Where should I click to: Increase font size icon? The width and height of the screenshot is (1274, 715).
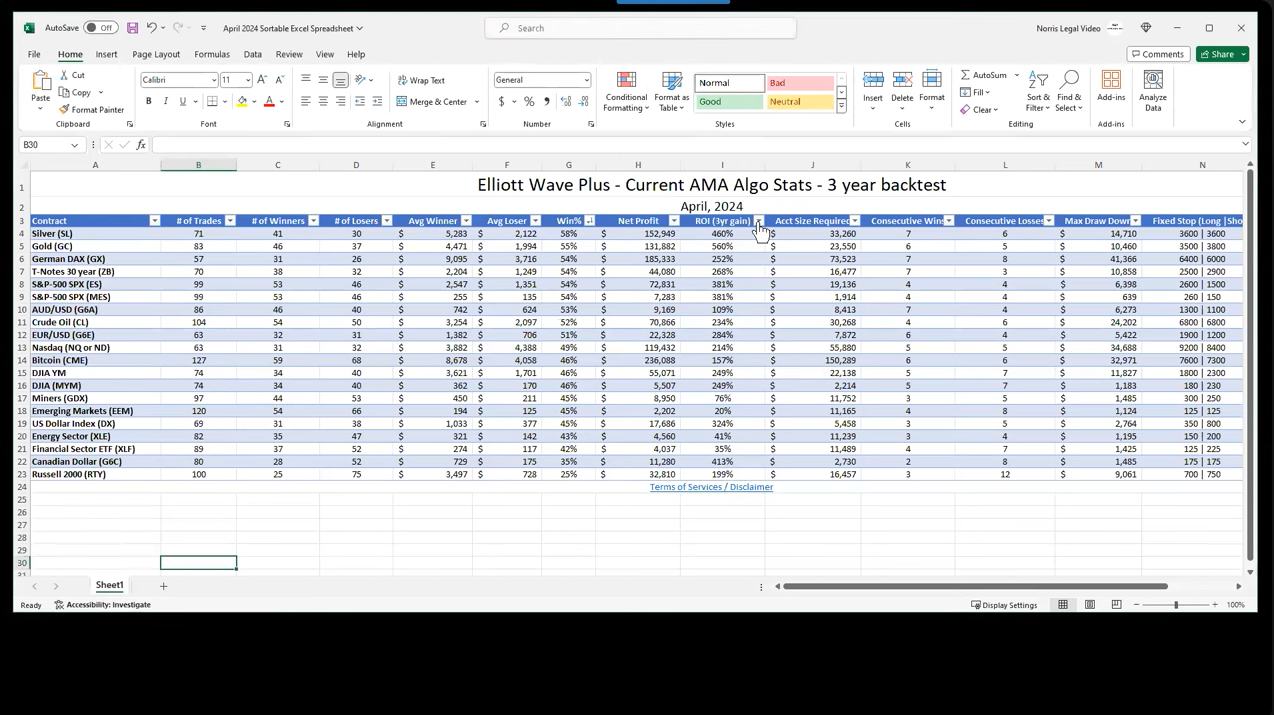[262, 80]
